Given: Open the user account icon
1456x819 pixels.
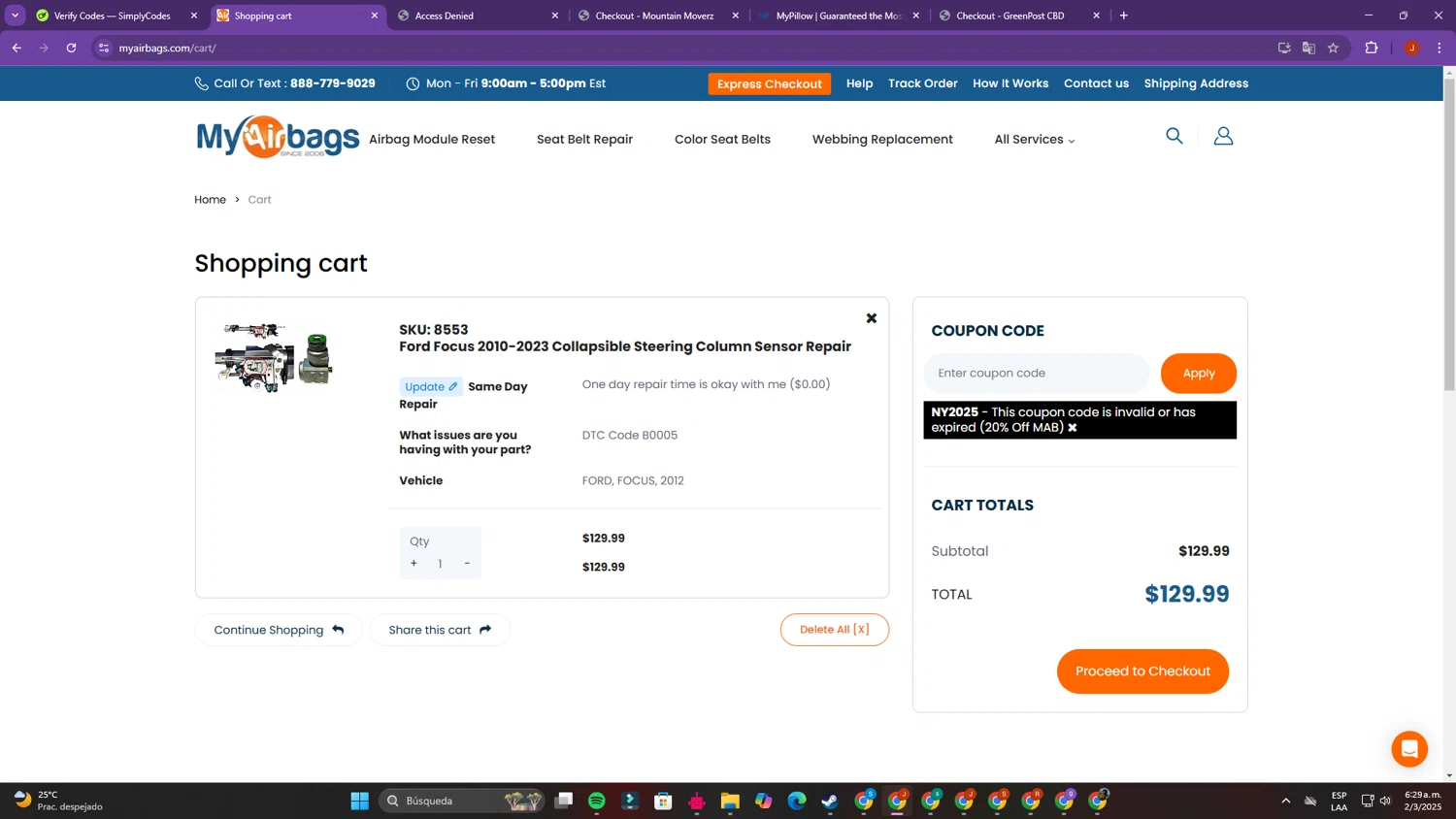Looking at the screenshot, I should coord(1223,136).
